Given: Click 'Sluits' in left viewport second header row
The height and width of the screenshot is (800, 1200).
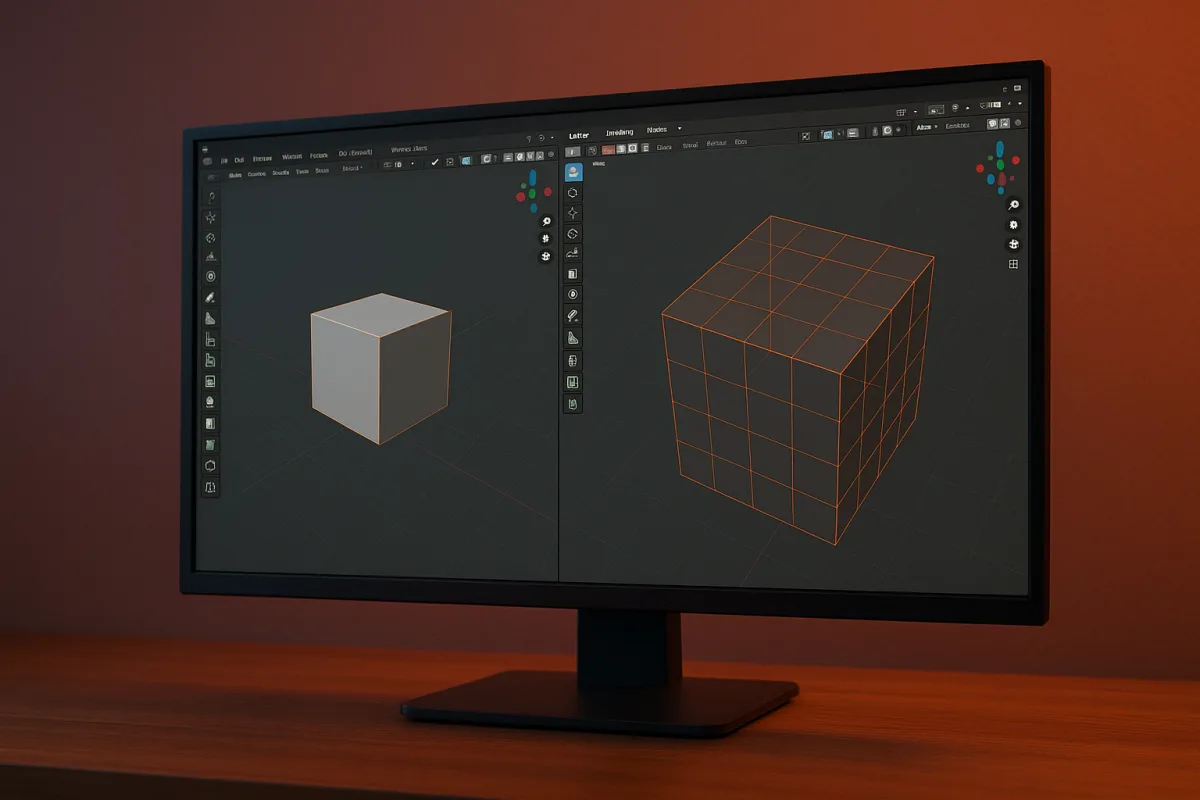Looking at the screenshot, I should [x=235, y=175].
